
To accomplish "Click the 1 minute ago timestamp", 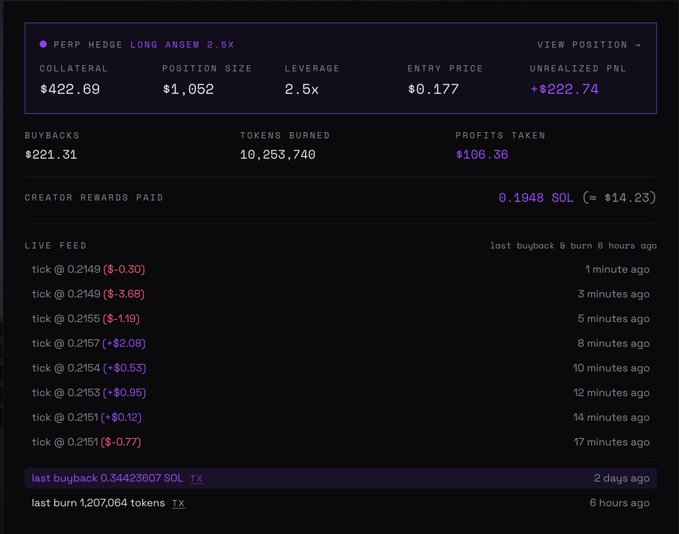I will (618, 269).
